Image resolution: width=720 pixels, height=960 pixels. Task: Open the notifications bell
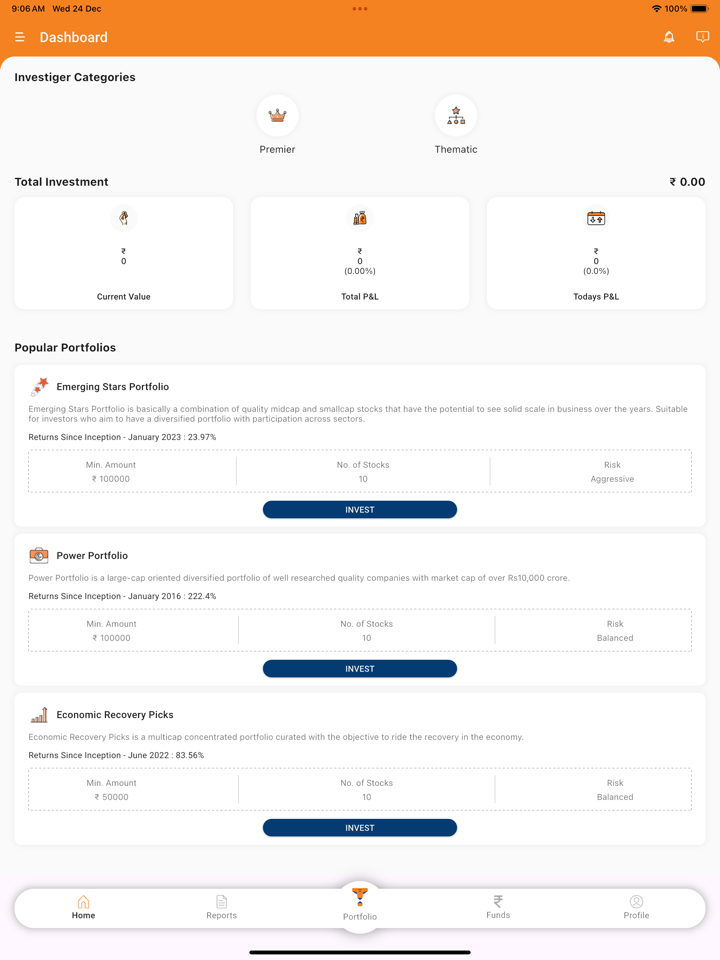pyautogui.click(x=669, y=38)
